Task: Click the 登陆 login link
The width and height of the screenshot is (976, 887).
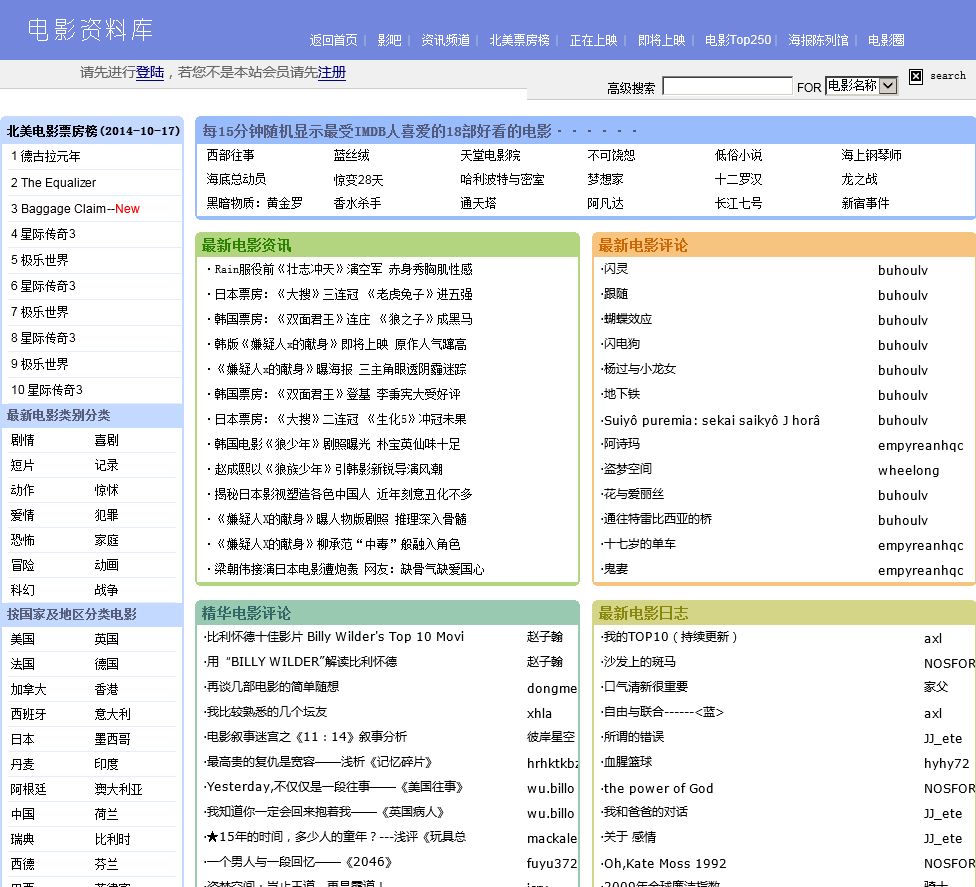Action: [x=150, y=72]
